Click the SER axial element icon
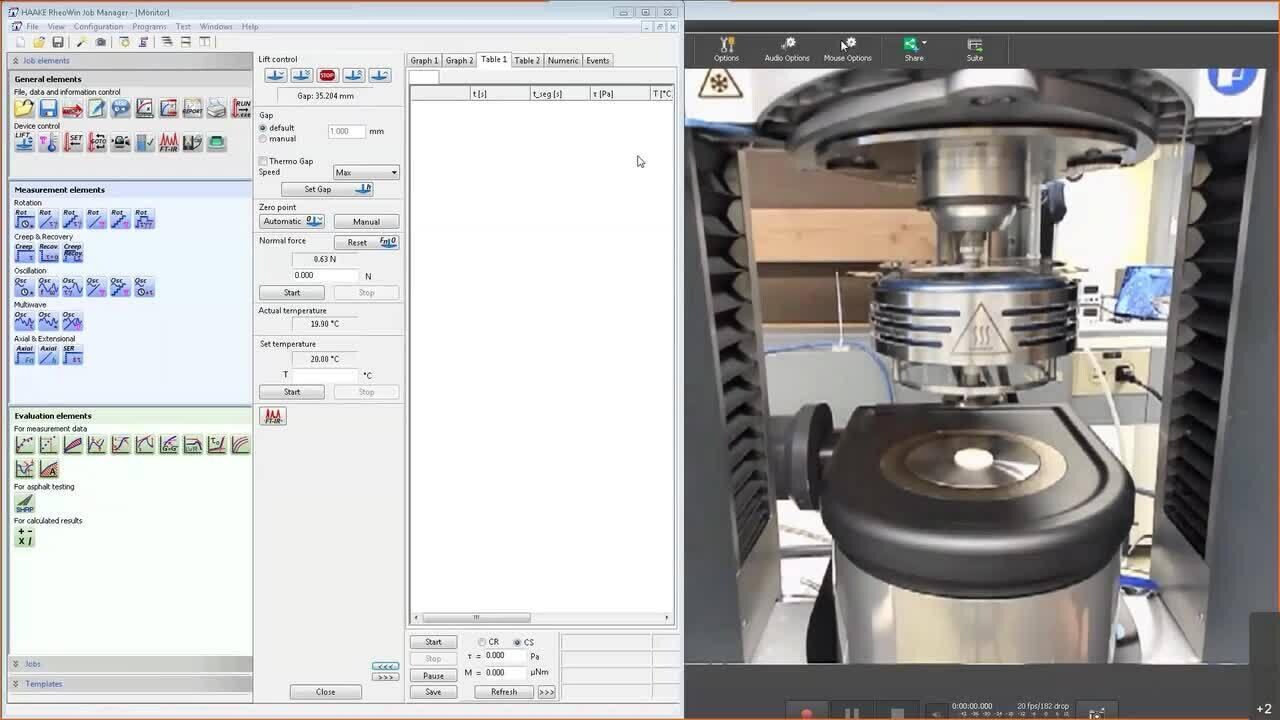This screenshot has width=1280, height=720. pos(72,355)
